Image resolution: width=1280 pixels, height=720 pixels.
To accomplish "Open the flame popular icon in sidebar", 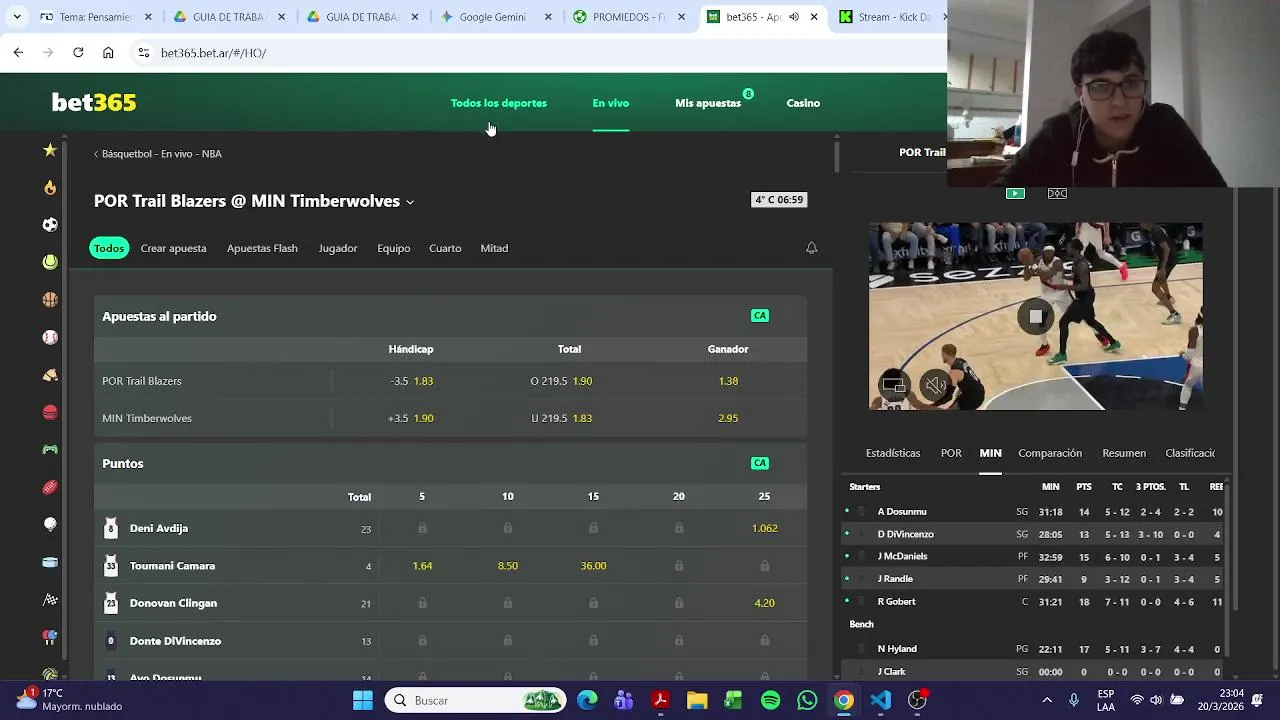I will point(50,187).
